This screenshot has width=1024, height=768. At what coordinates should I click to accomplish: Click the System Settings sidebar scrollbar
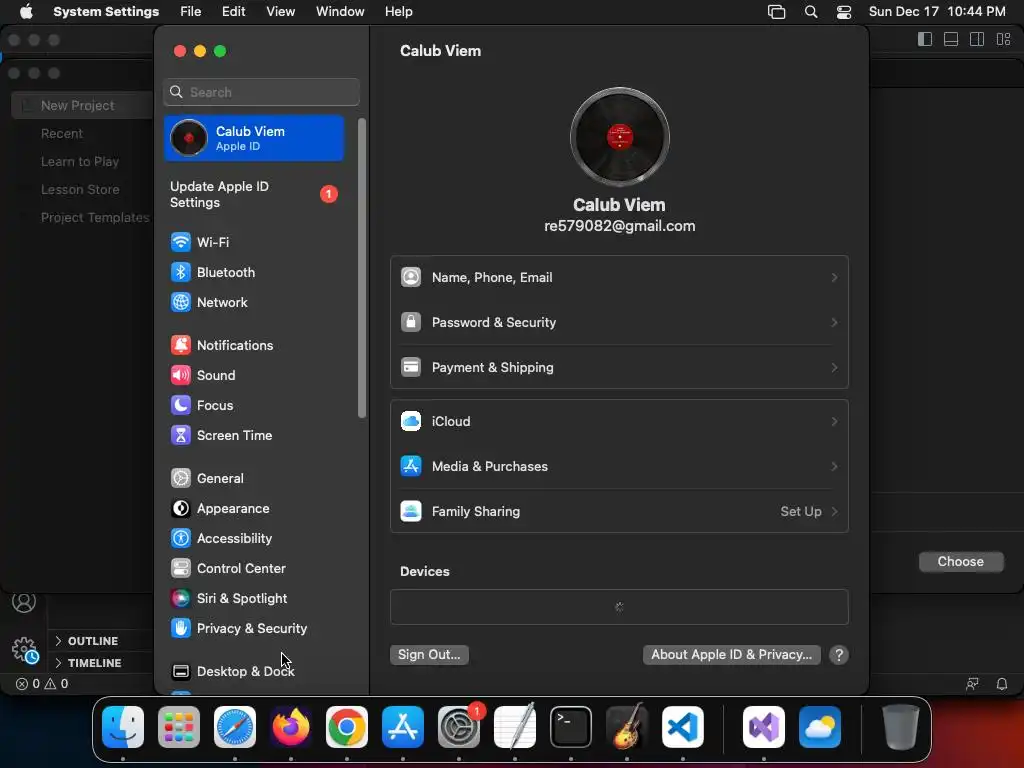pyautogui.click(x=362, y=268)
